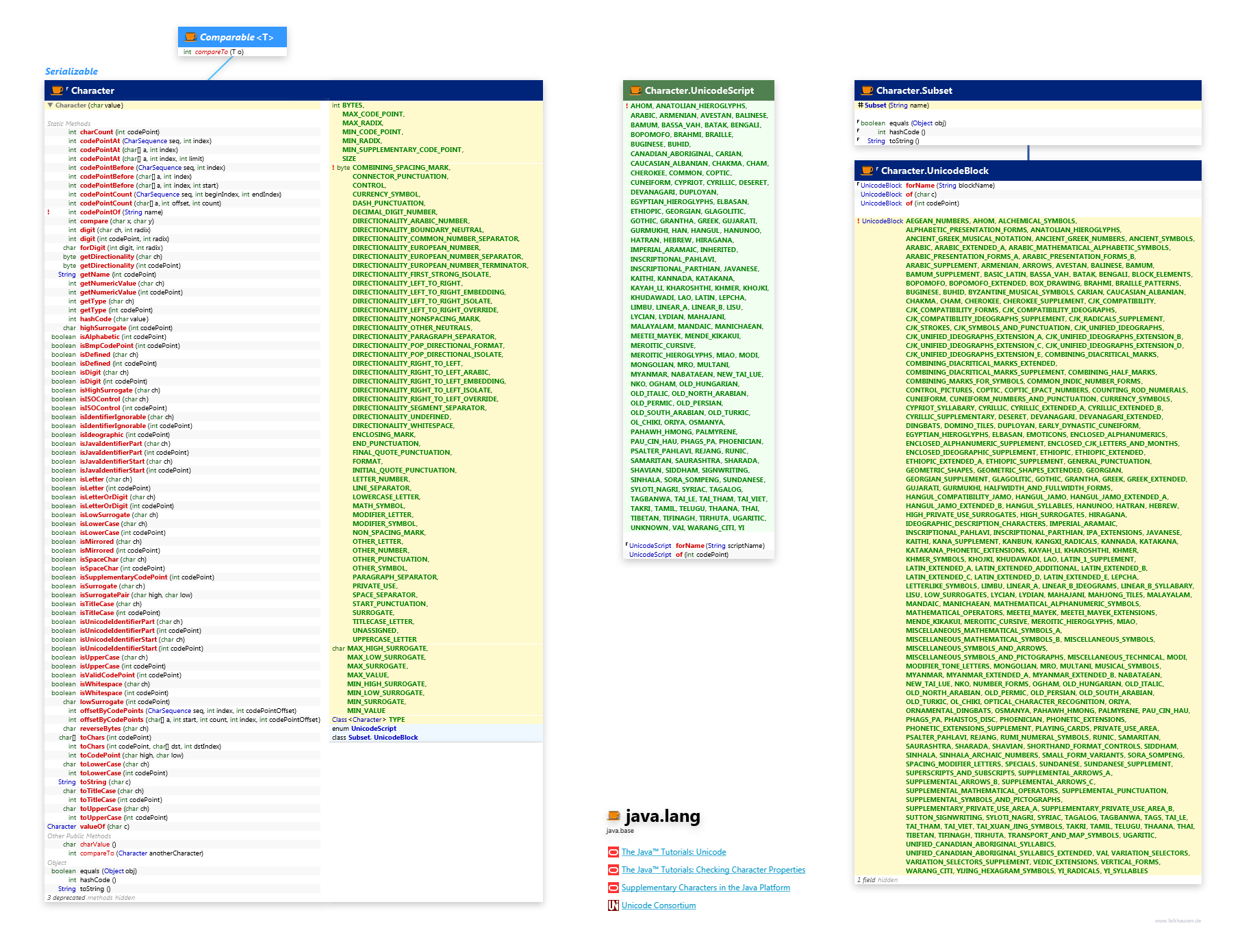Click the Character class title
The height and width of the screenshot is (952, 1240).
[92, 90]
